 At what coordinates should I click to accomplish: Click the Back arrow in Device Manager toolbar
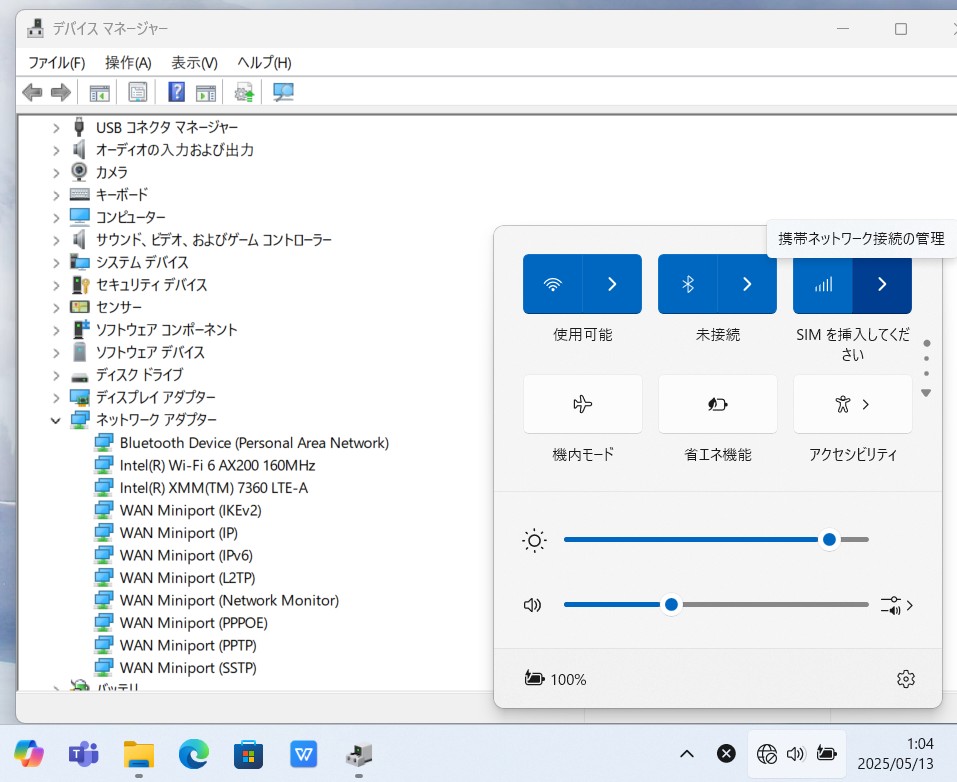[x=32, y=93]
